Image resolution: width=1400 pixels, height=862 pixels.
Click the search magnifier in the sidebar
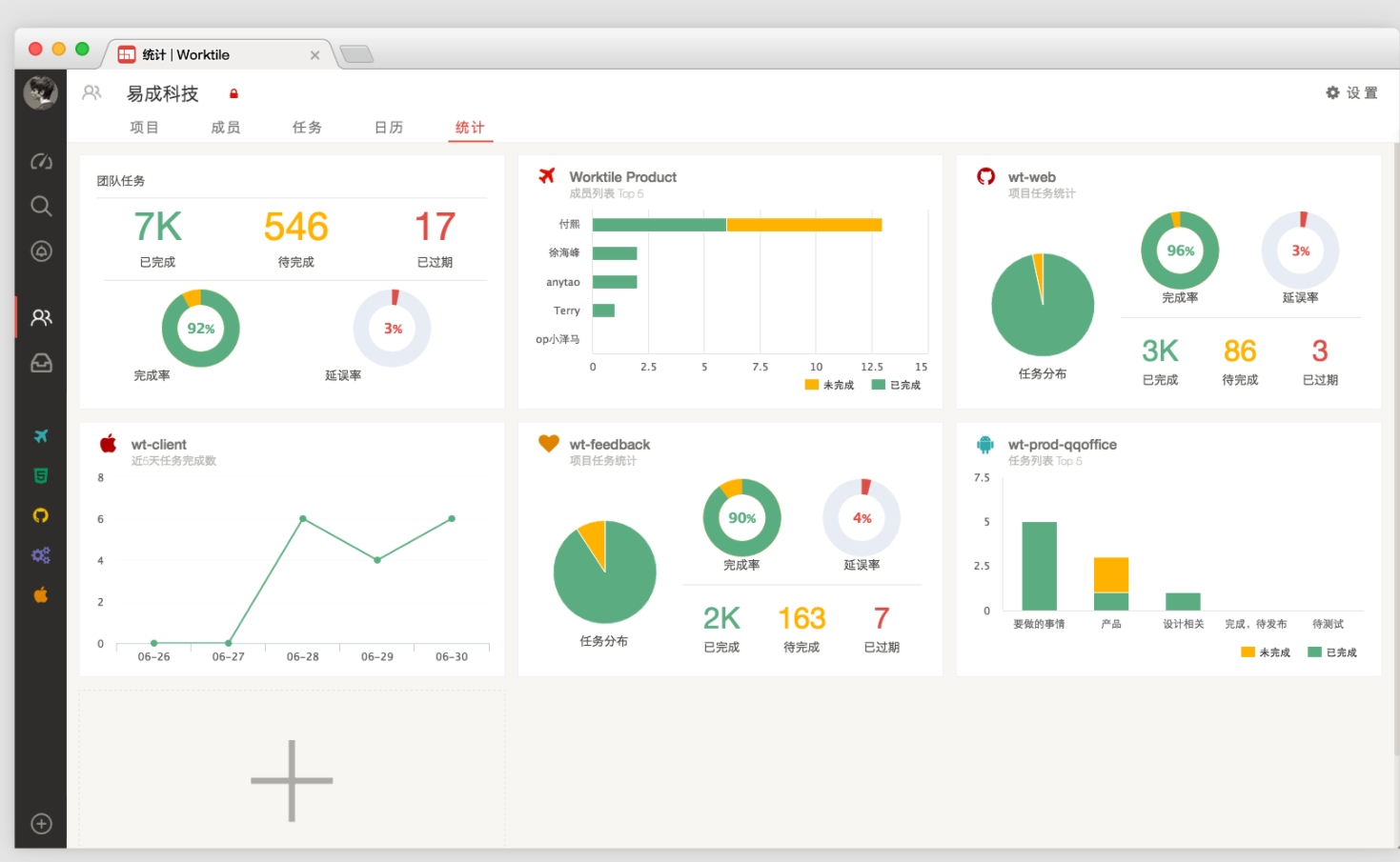click(41, 206)
